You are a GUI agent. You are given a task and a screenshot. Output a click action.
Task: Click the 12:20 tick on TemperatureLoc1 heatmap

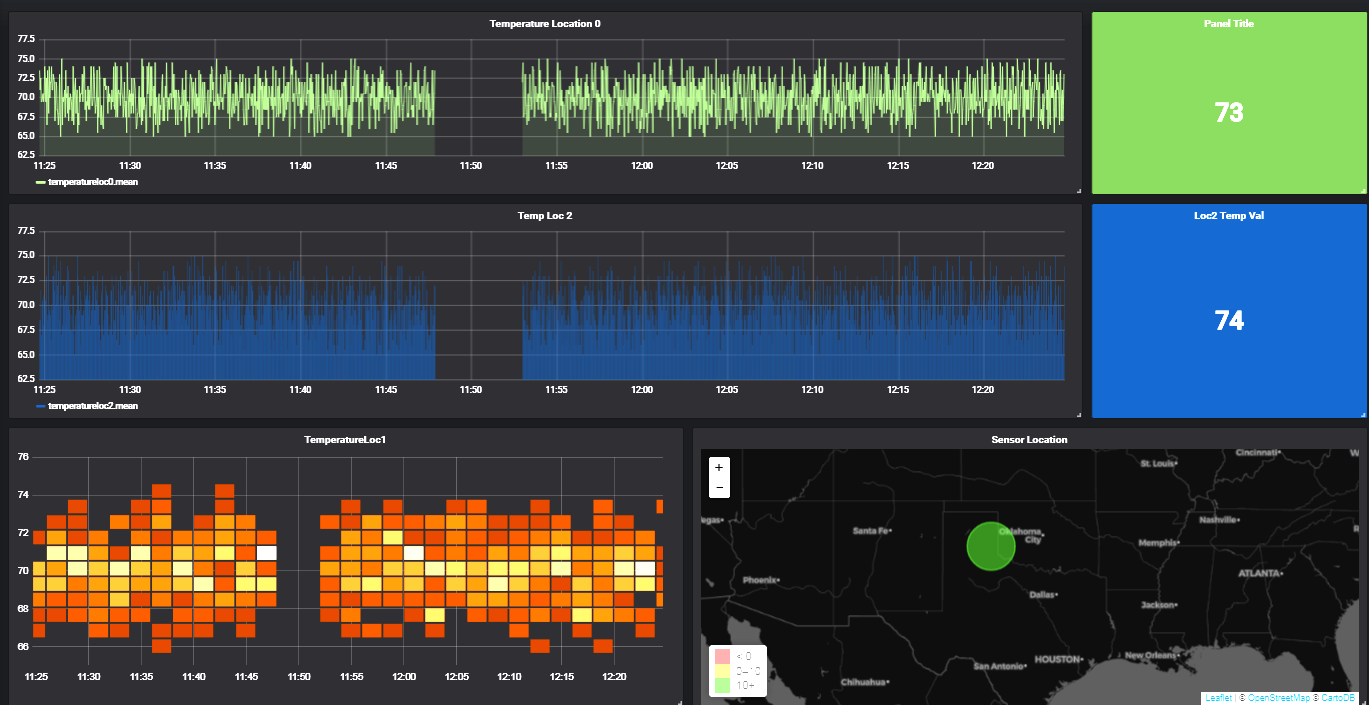[614, 677]
